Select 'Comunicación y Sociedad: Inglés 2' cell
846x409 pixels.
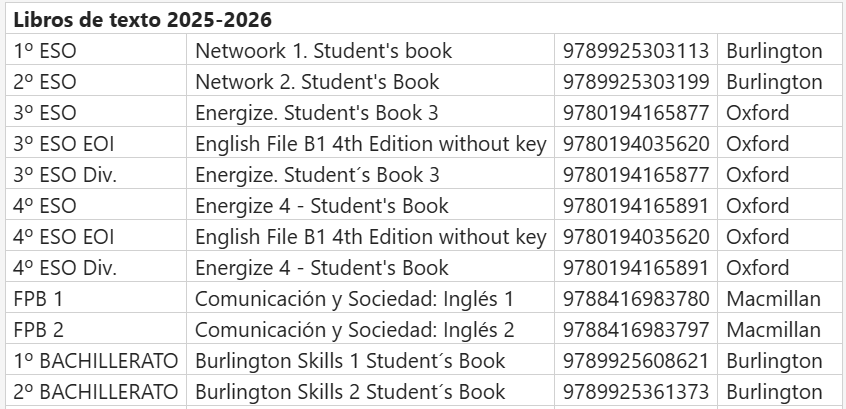[x=354, y=330]
